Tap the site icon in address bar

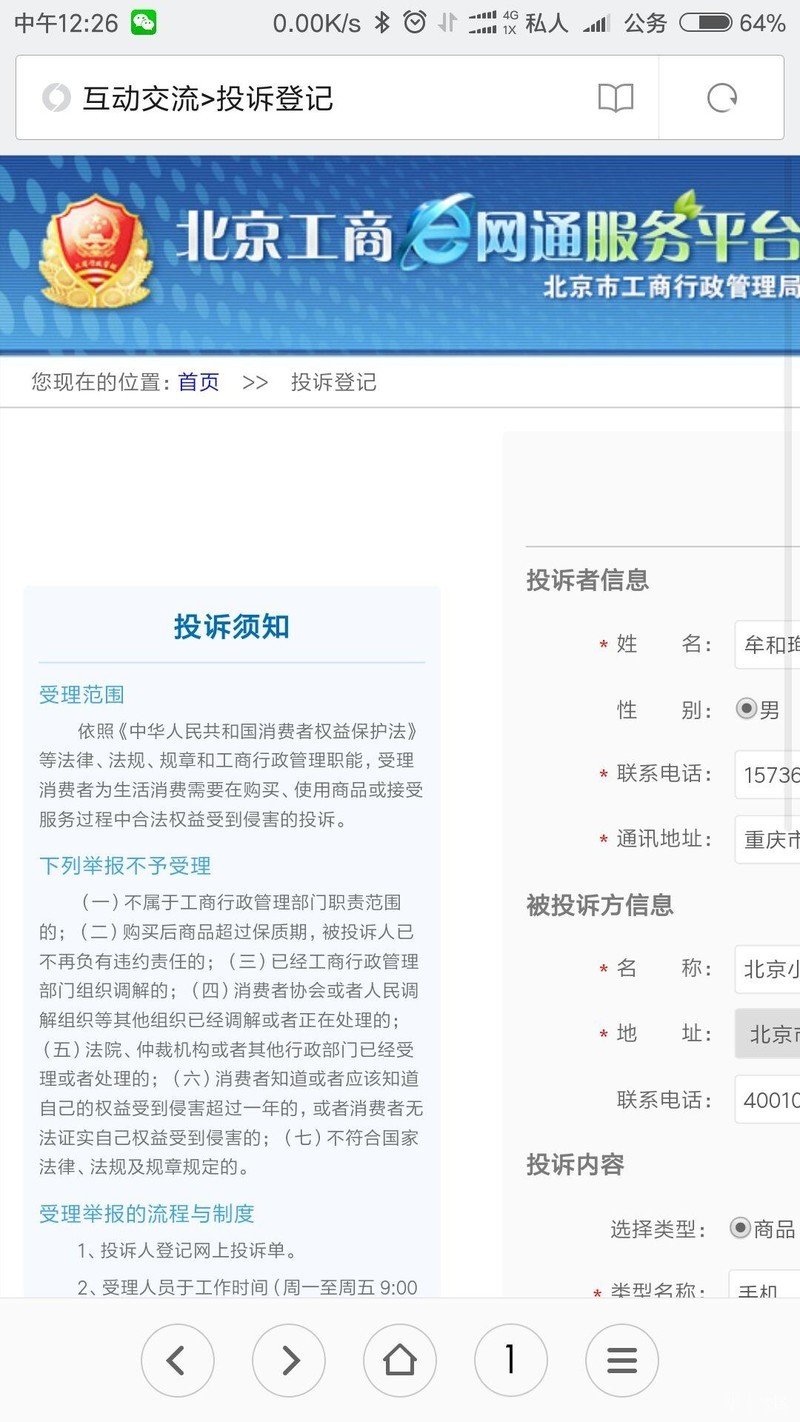(56, 98)
